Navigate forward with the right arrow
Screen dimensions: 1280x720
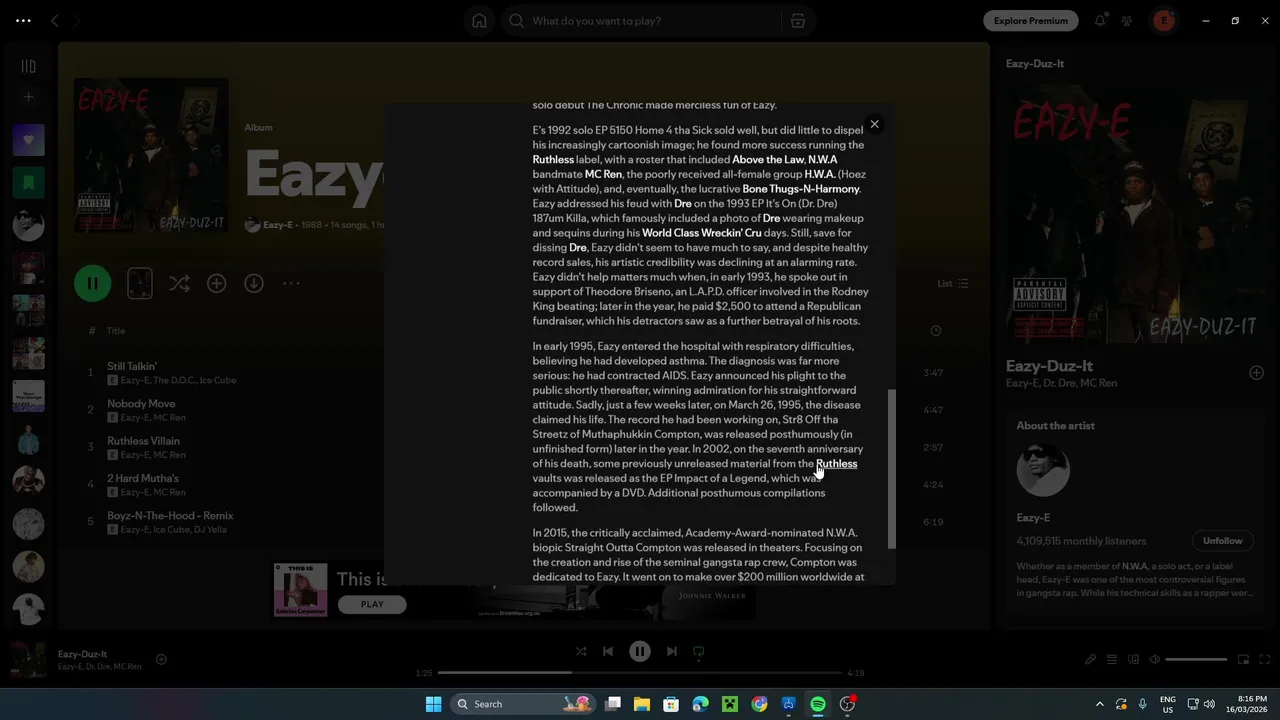point(76,20)
